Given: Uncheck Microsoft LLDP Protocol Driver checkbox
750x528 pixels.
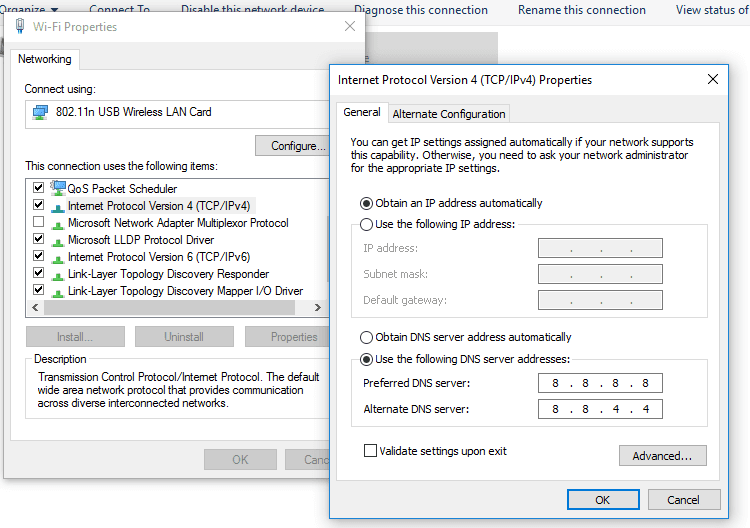Looking at the screenshot, I should [x=39, y=239].
